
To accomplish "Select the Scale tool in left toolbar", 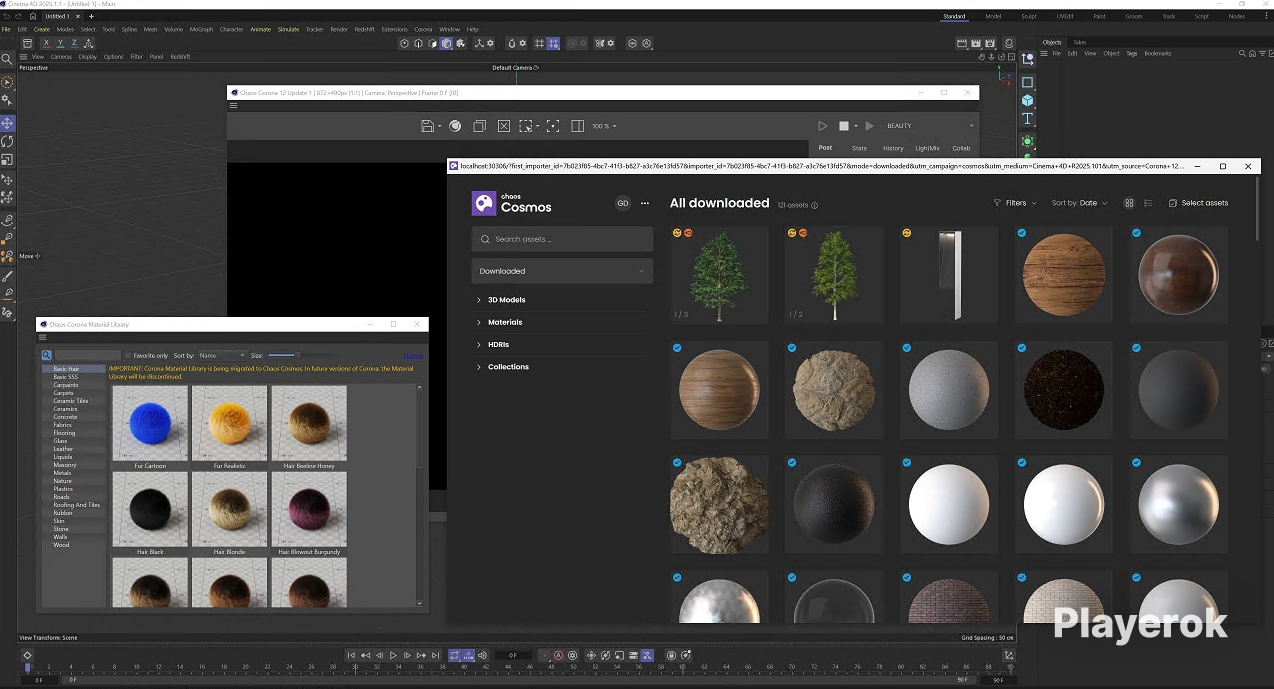I will [x=7, y=159].
